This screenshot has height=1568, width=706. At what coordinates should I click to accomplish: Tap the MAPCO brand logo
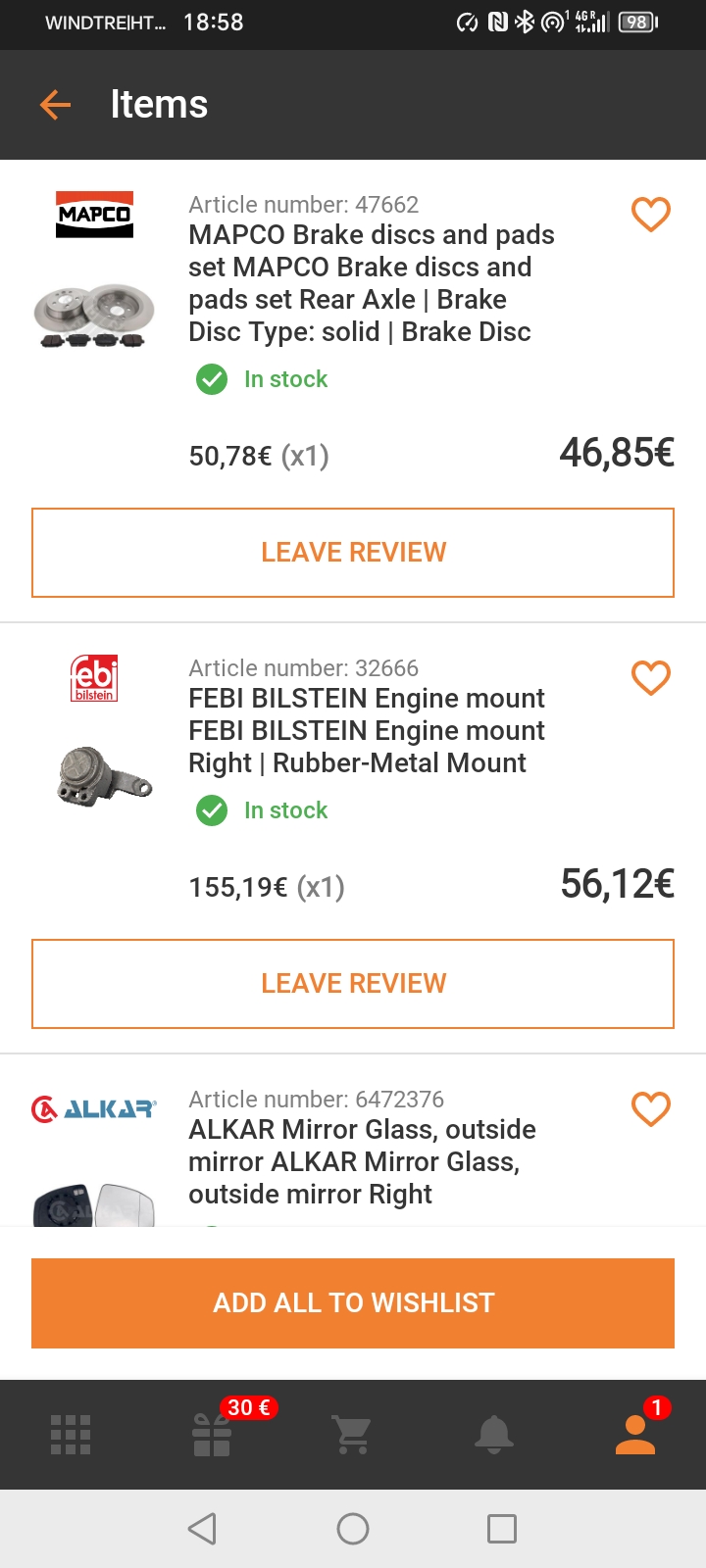tap(94, 215)
